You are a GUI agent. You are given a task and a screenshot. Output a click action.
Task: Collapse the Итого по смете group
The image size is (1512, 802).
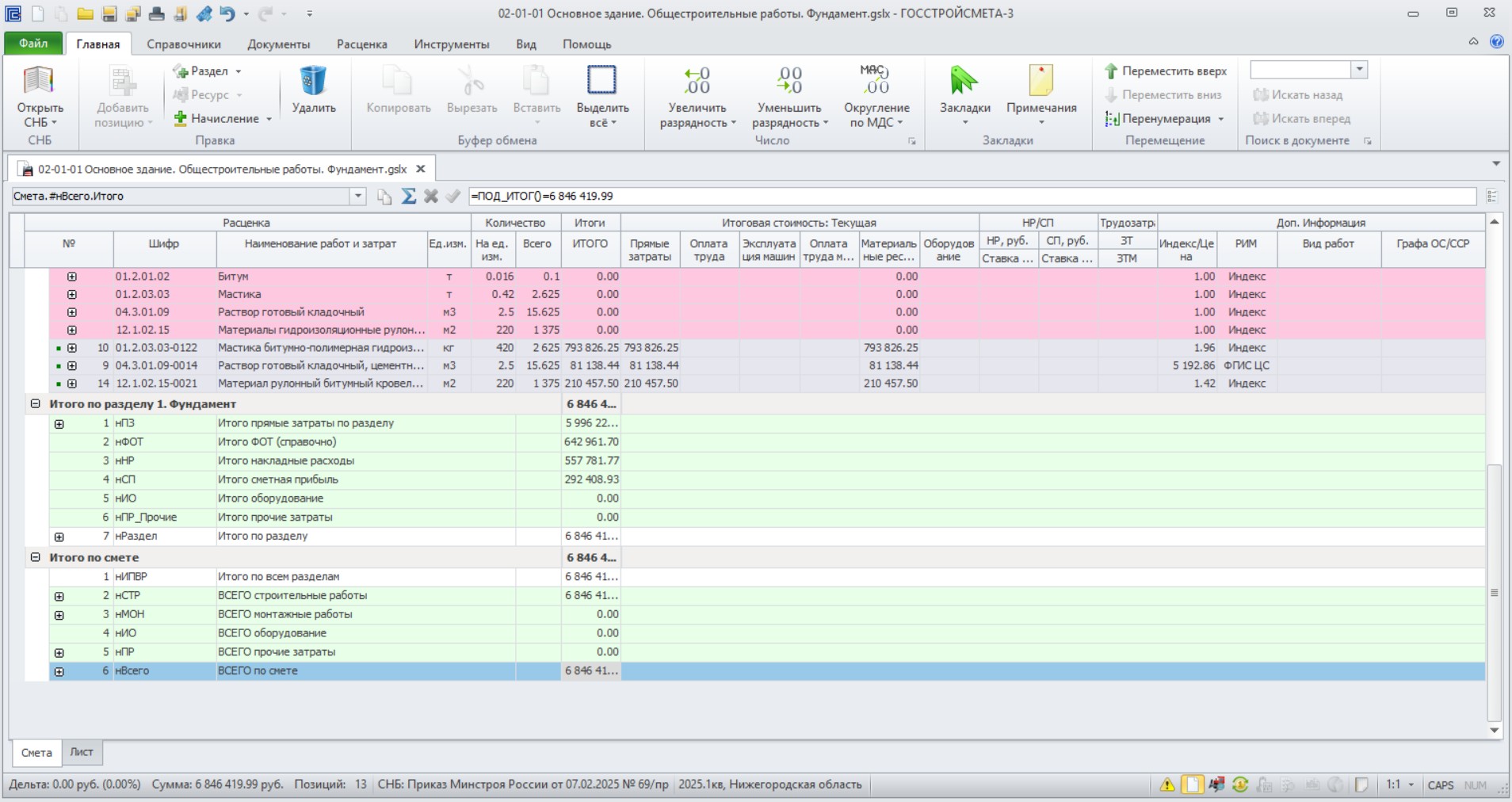[35, 557]
